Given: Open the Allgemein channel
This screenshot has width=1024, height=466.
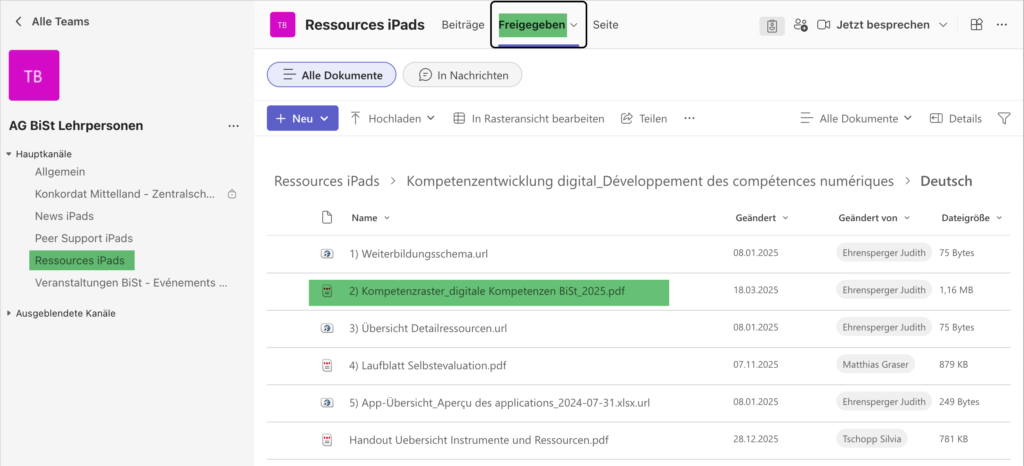Looking at the screenshot, I should [x=60, y=172].
